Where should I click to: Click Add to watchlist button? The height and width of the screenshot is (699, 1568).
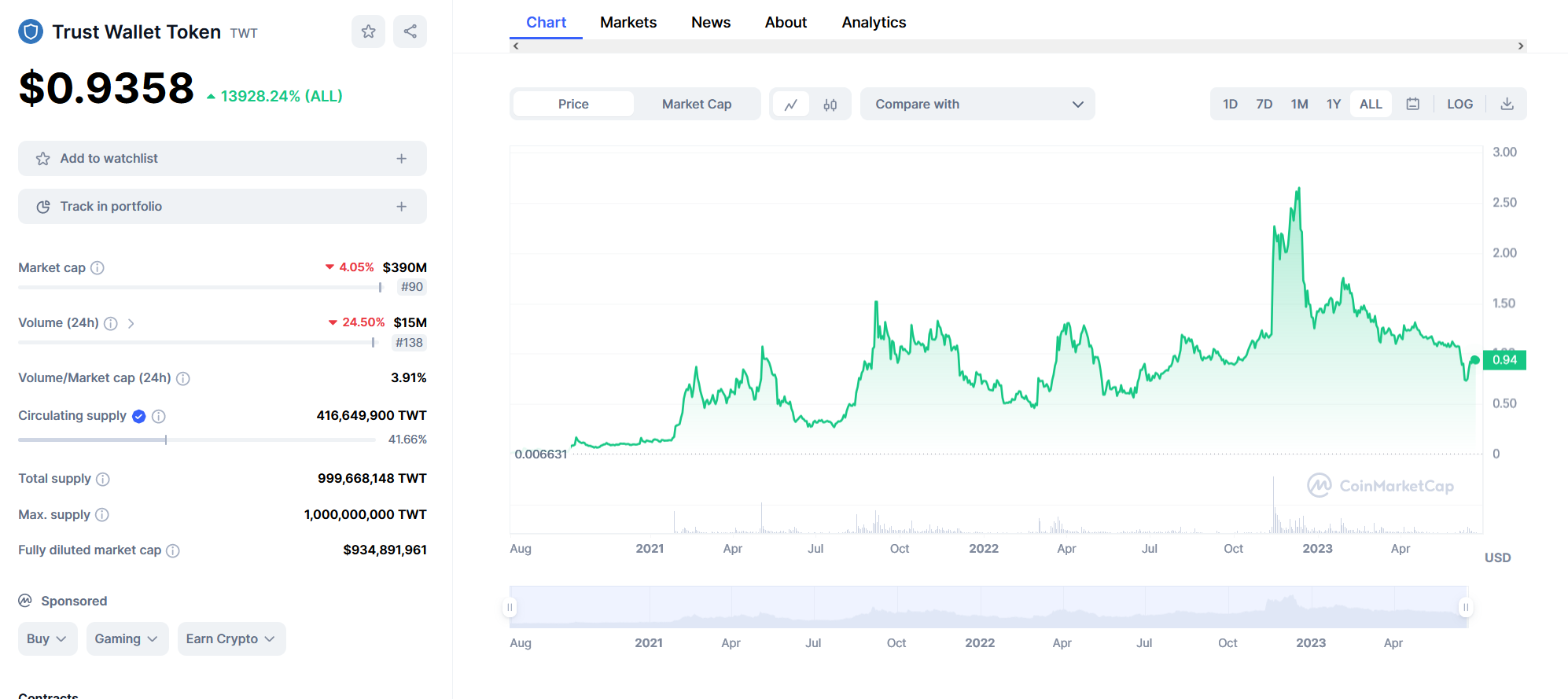click(x=223, y=159)
